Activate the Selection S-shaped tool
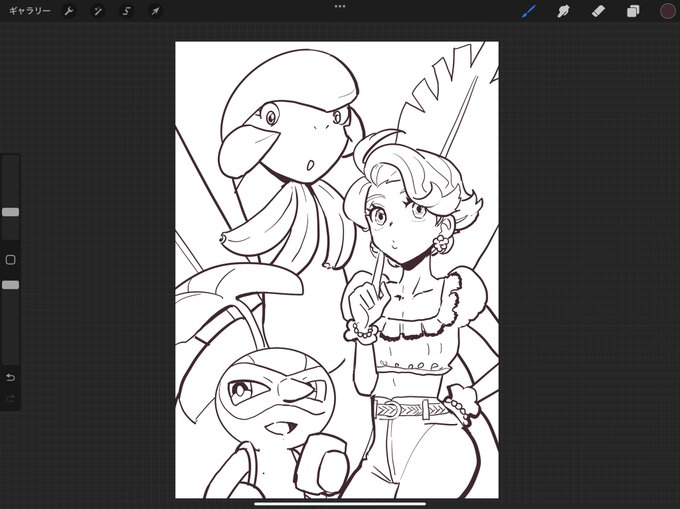 click(x=126, y=11)
